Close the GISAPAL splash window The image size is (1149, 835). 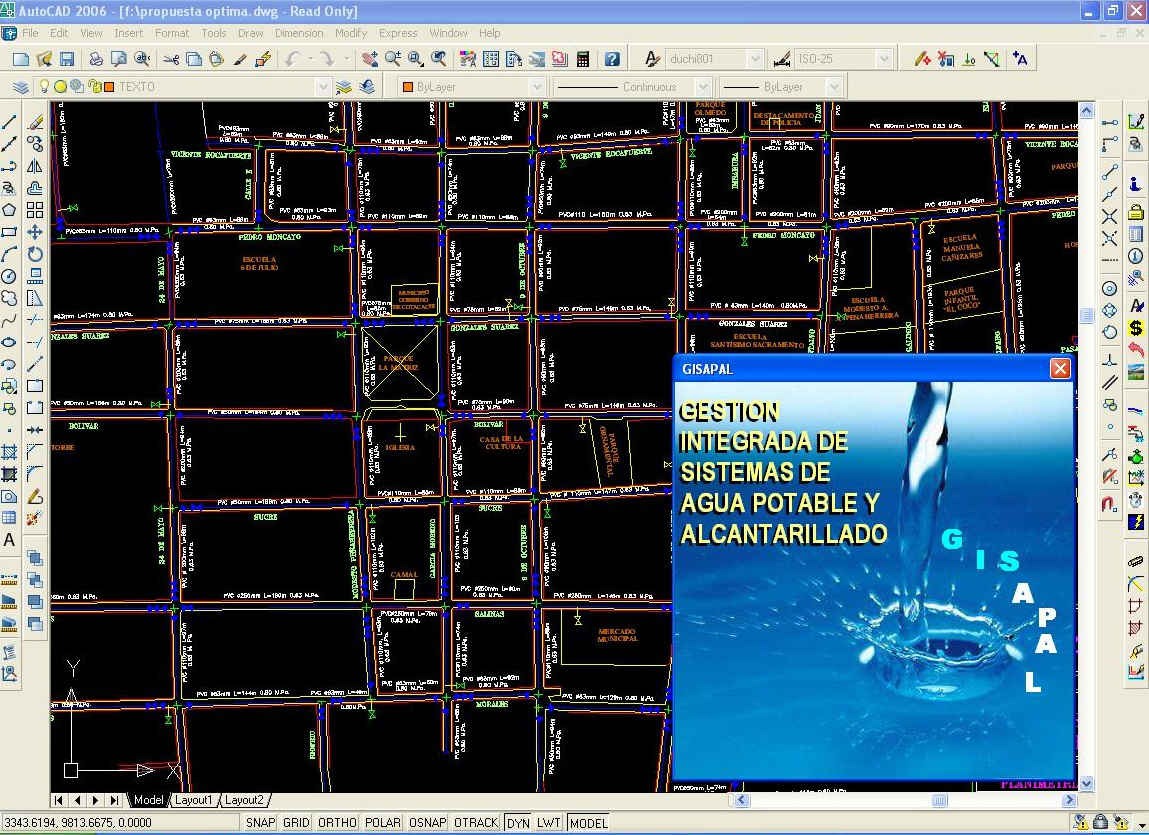[x=1060, y=369]
